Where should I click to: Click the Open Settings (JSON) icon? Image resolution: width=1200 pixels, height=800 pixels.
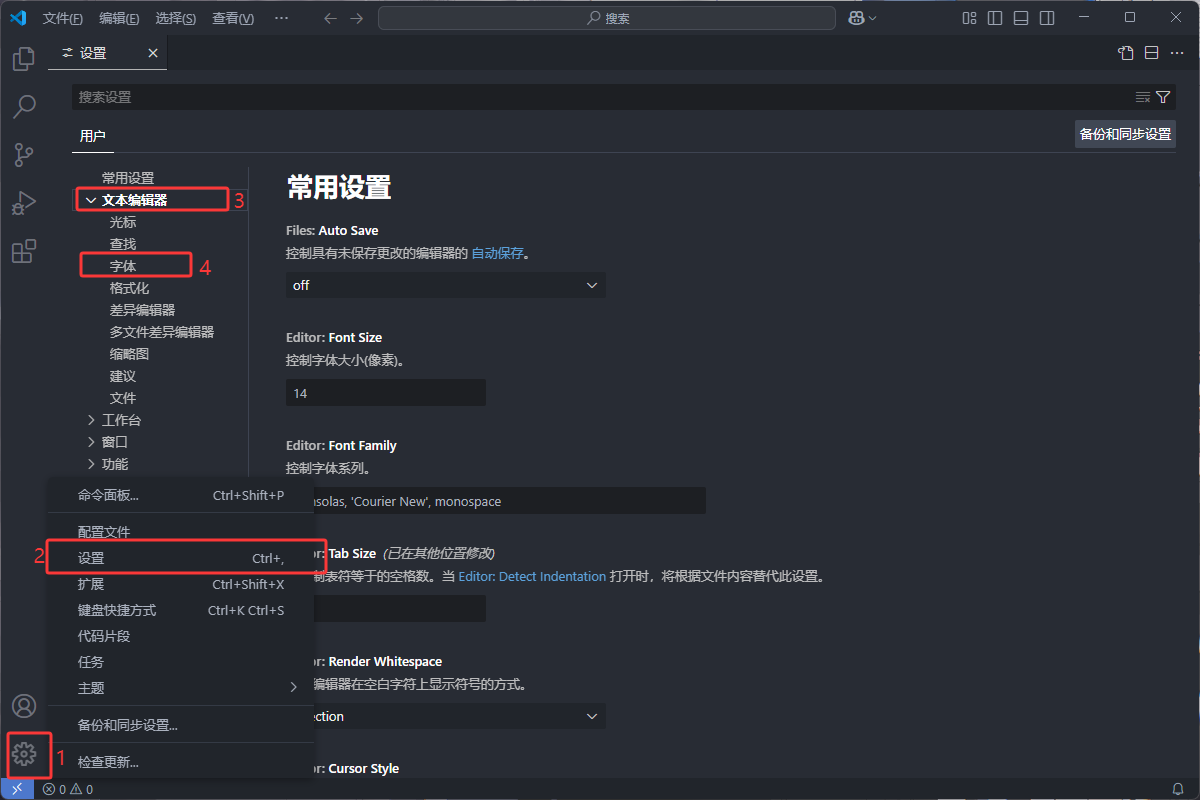coord(1126,53)
